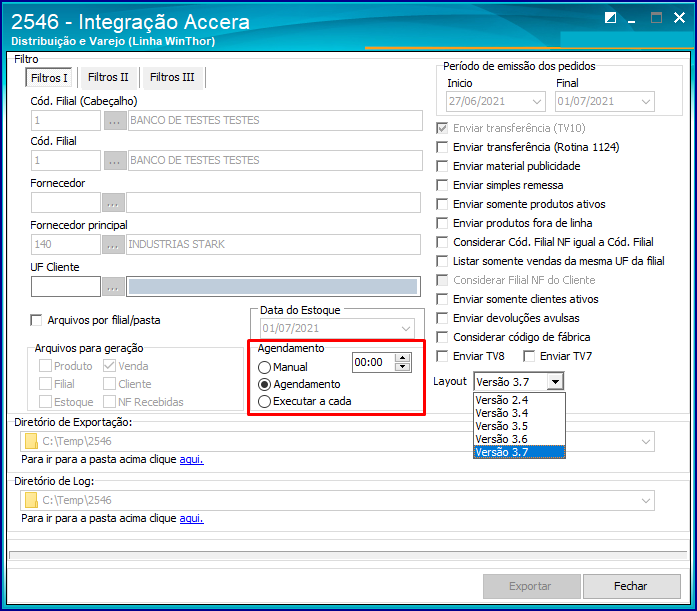Enable Enviar somente clientes ativos
The image size is (697, 611).
point(442,300)
